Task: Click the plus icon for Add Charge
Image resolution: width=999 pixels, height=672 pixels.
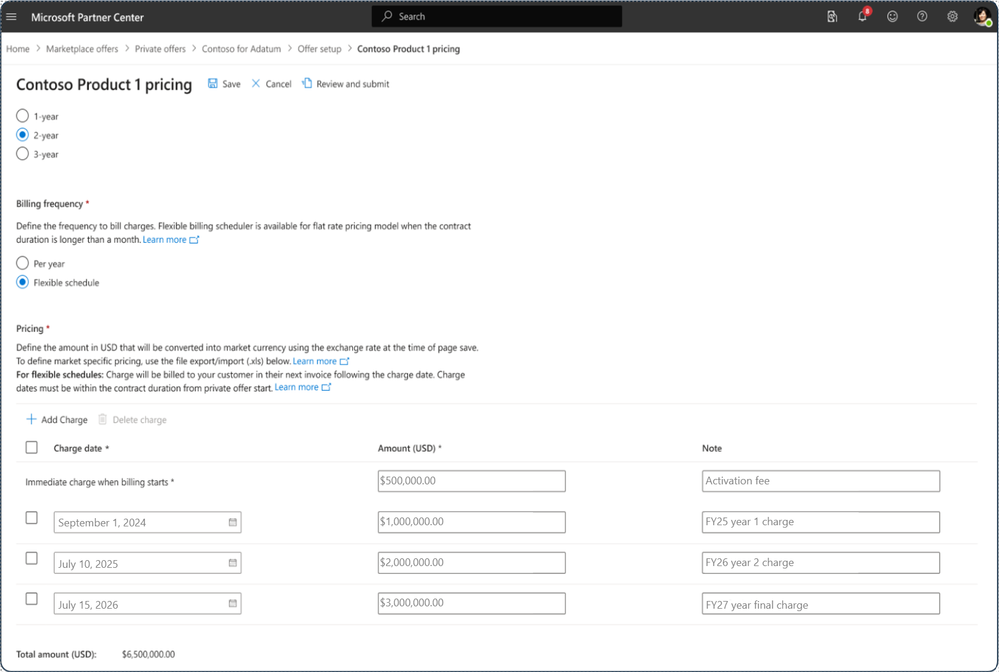Action: pos(31,419)
